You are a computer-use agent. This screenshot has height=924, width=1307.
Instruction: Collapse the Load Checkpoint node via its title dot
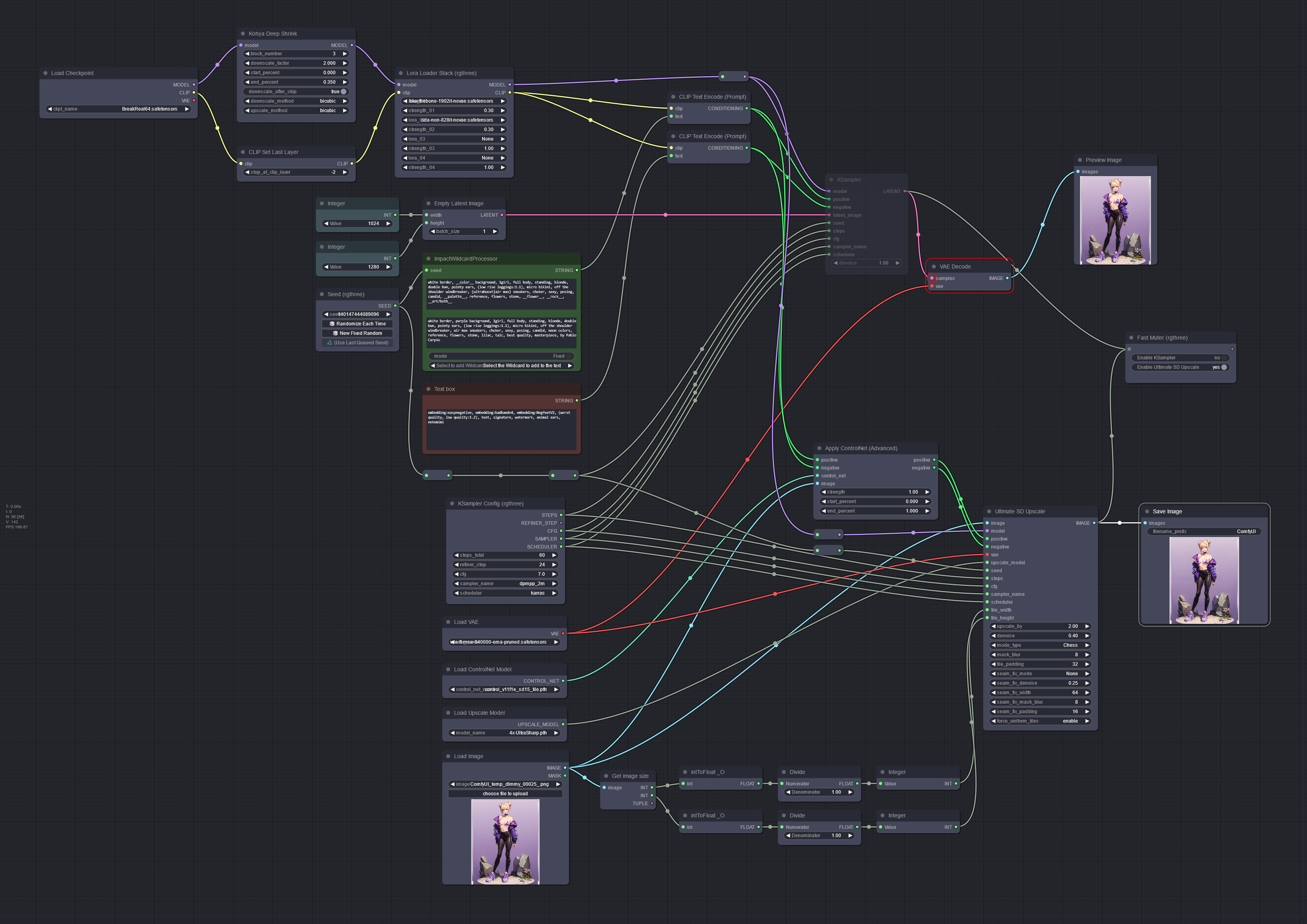click(45, 73)
